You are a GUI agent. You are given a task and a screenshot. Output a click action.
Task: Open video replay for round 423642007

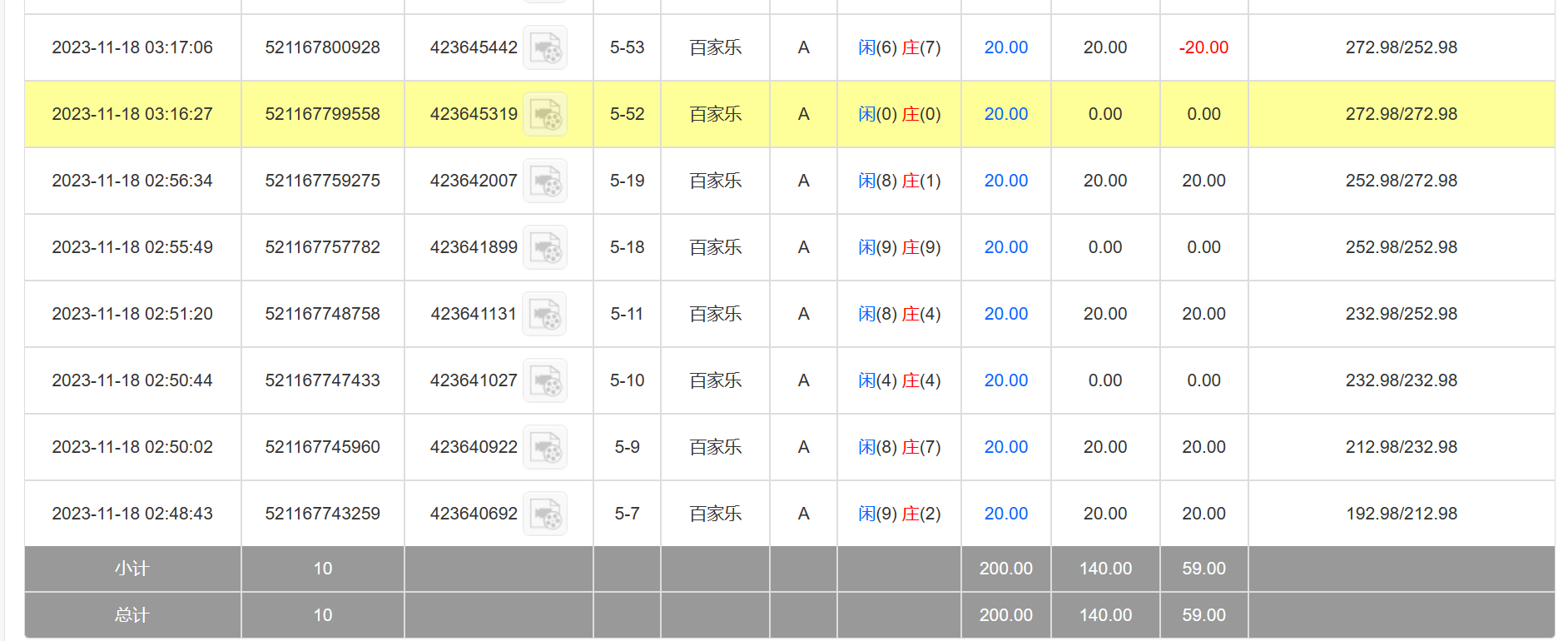pos(545,181)
